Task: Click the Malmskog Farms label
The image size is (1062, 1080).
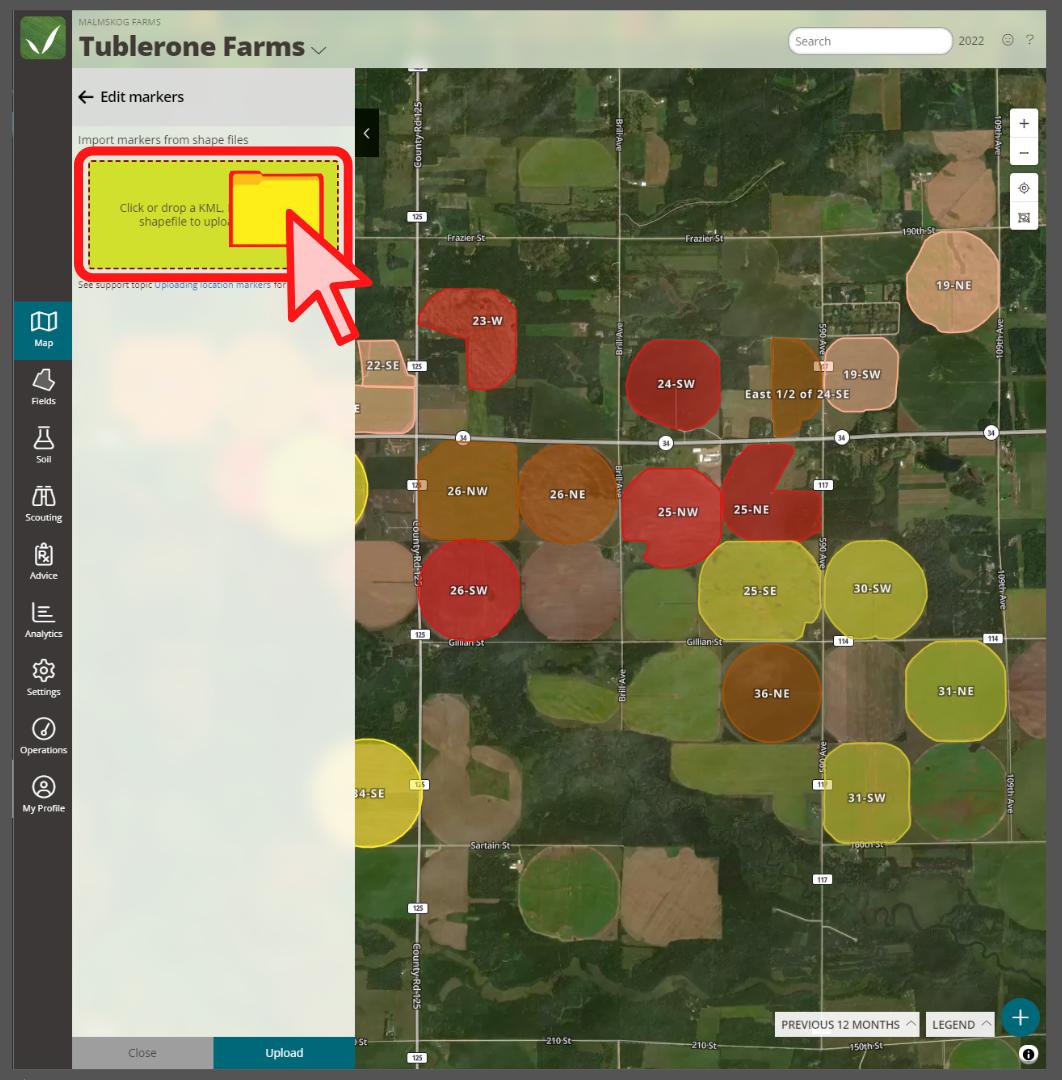Action: [x=119, y=22]
